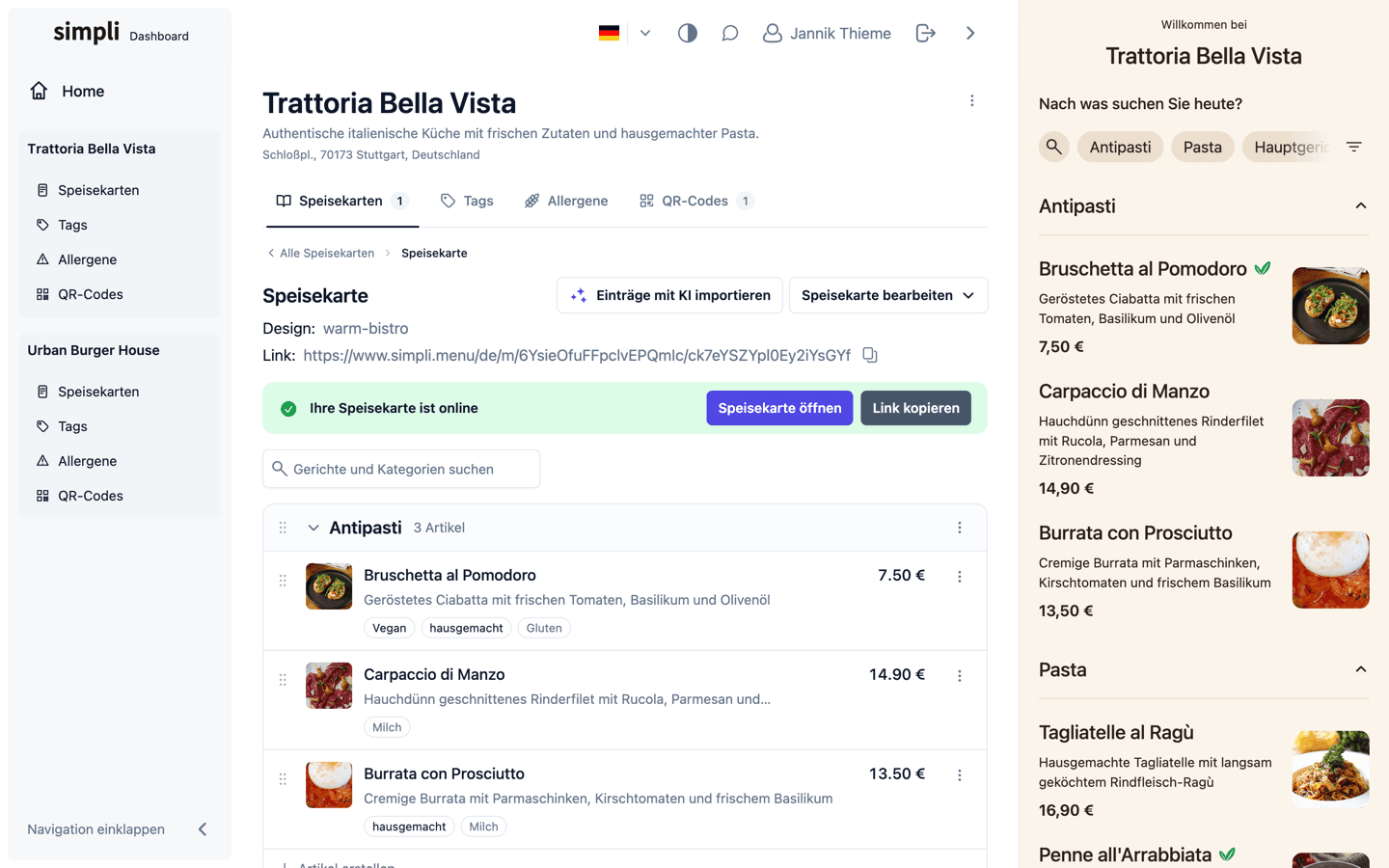Click hausgemacht tag on Burrata con Prosciutto
Screen dimensions: 1389x868
coord(409,827)
